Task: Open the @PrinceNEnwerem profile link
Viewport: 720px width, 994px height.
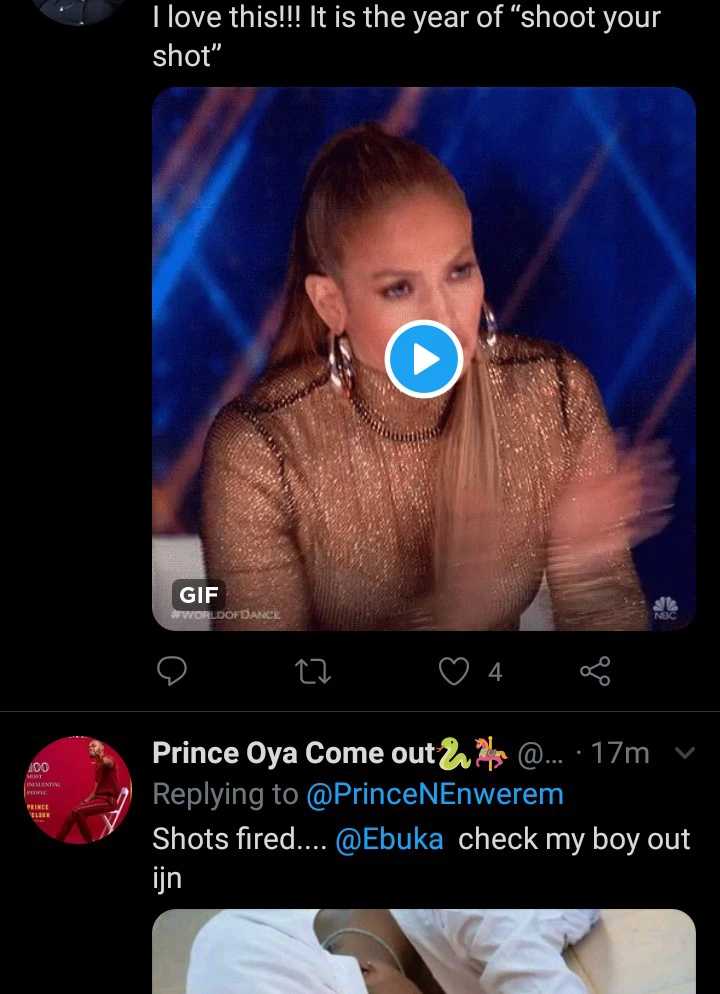Action: click(435, 794)
